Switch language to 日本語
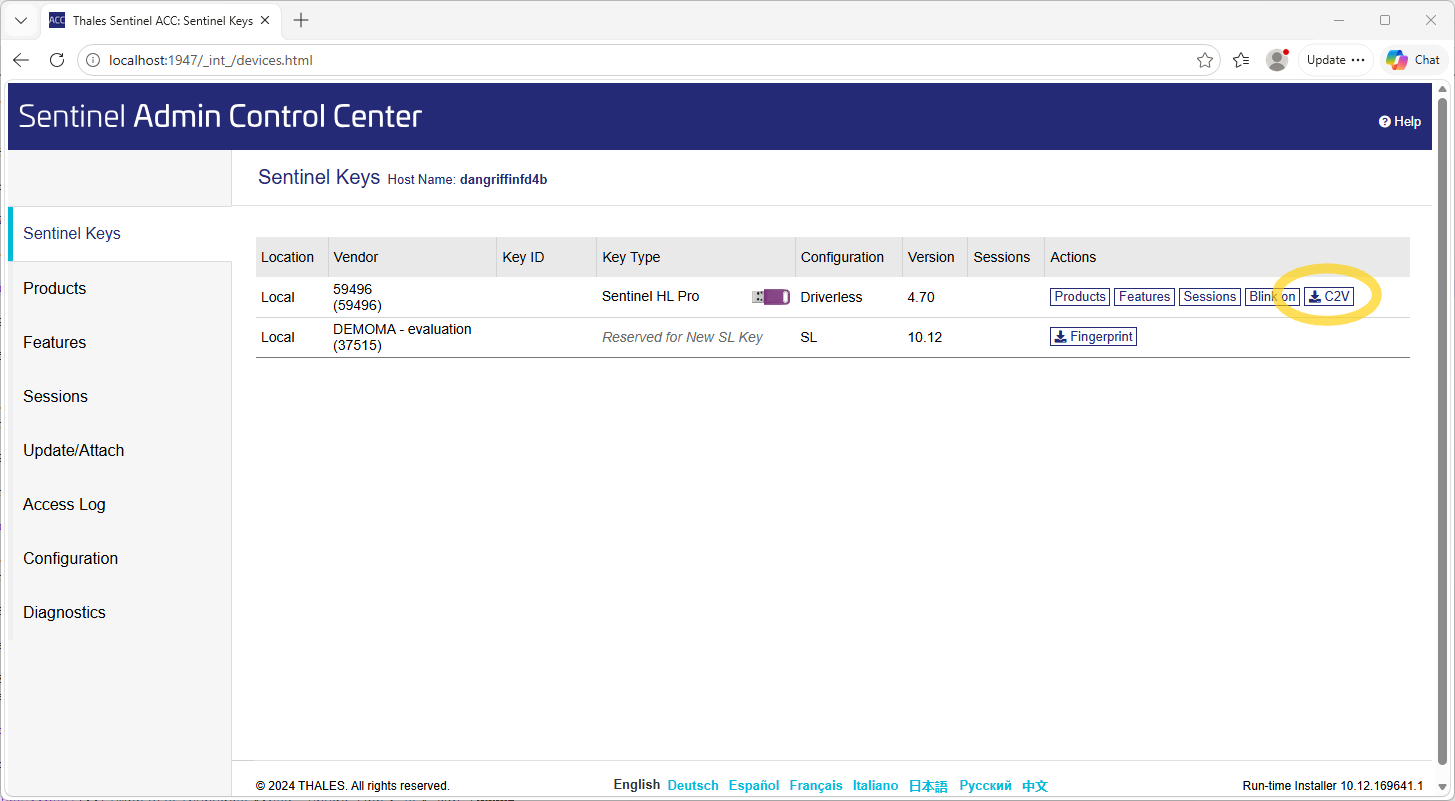Viewport: 1455px width, 801px height. (x=928, y=786)
